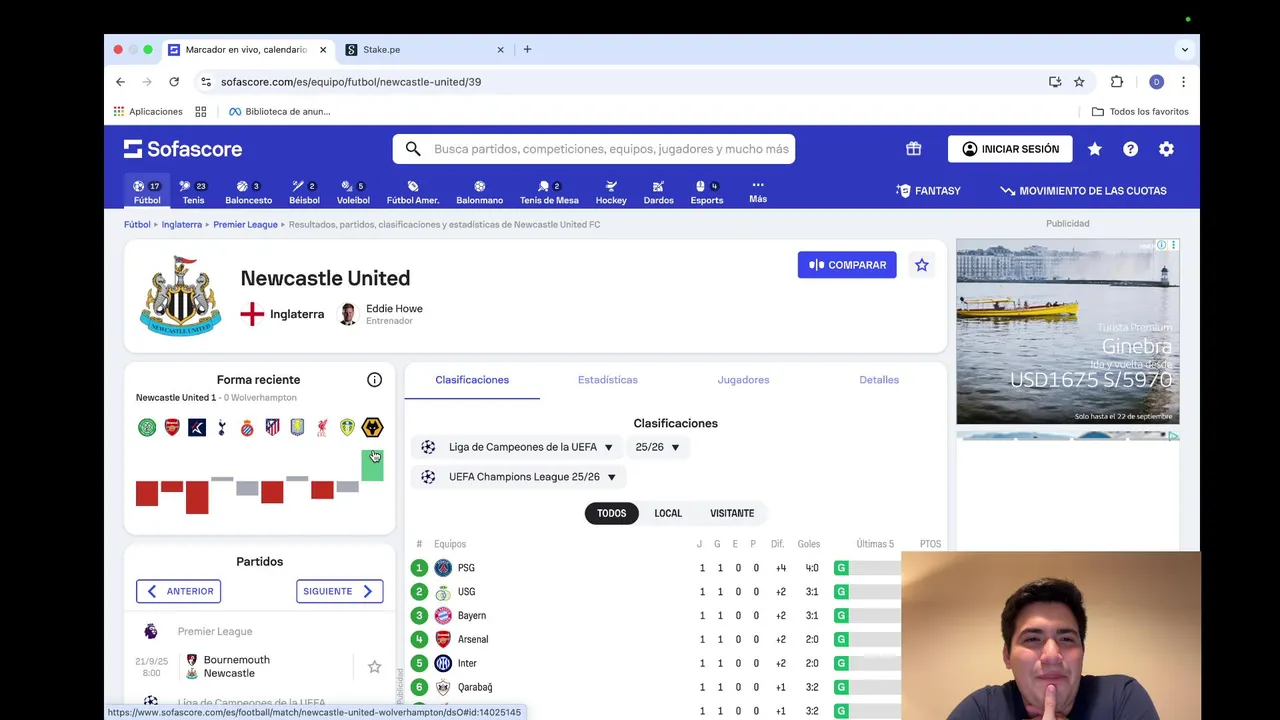The image size is (1280, 720).
Task: Open the Balonmano sport category
Action: pyautogui.click(x=479, y=192)
